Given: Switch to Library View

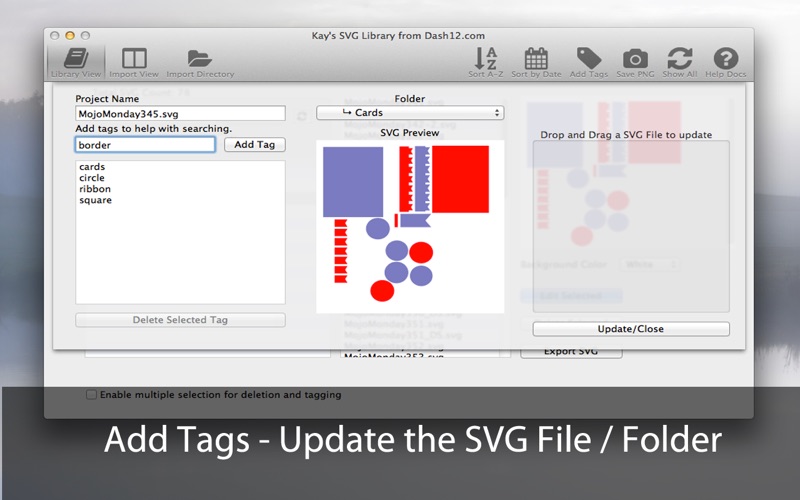Looking at the screenshot, I should [76, 63].
